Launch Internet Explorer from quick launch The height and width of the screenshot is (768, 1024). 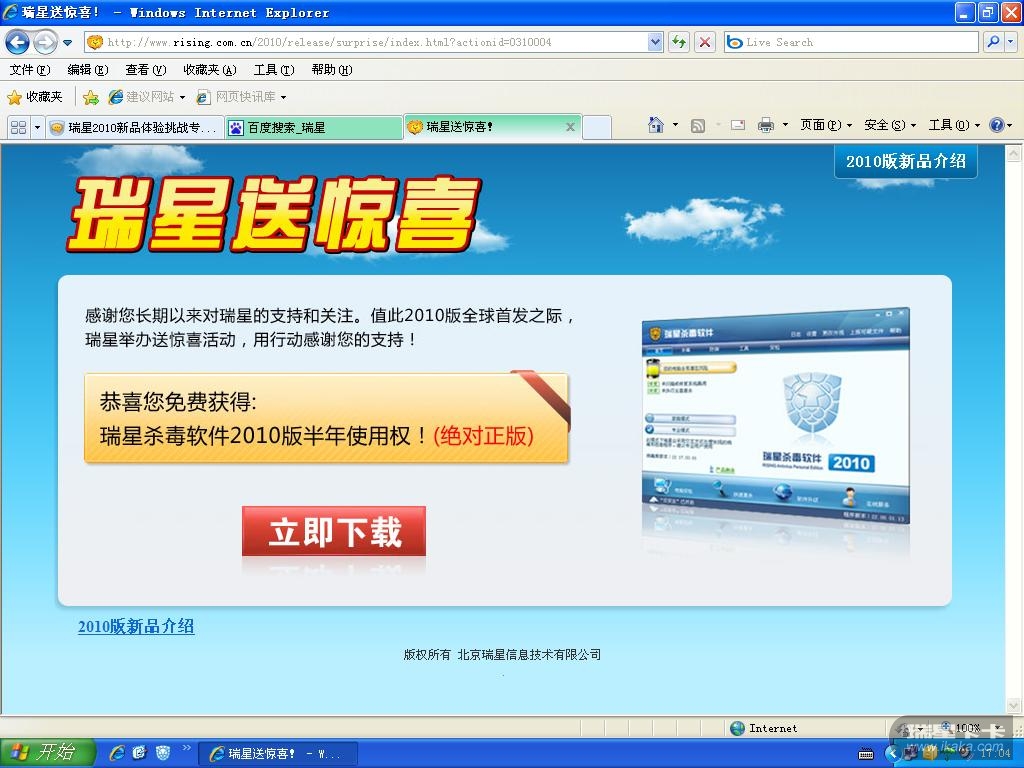[117, 753]
